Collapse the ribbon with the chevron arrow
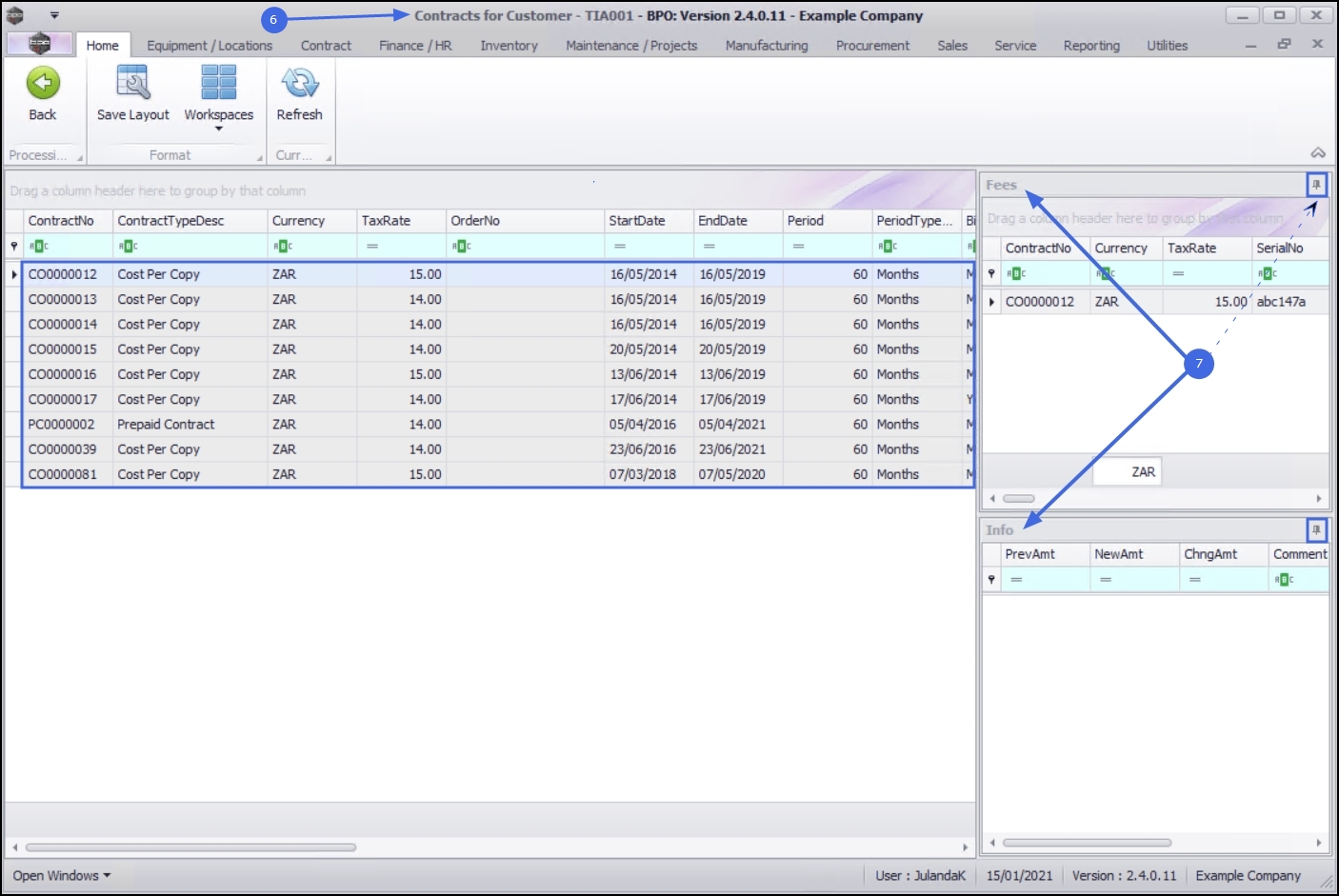The image size is (1339, 896). (x=1318, y=152)
